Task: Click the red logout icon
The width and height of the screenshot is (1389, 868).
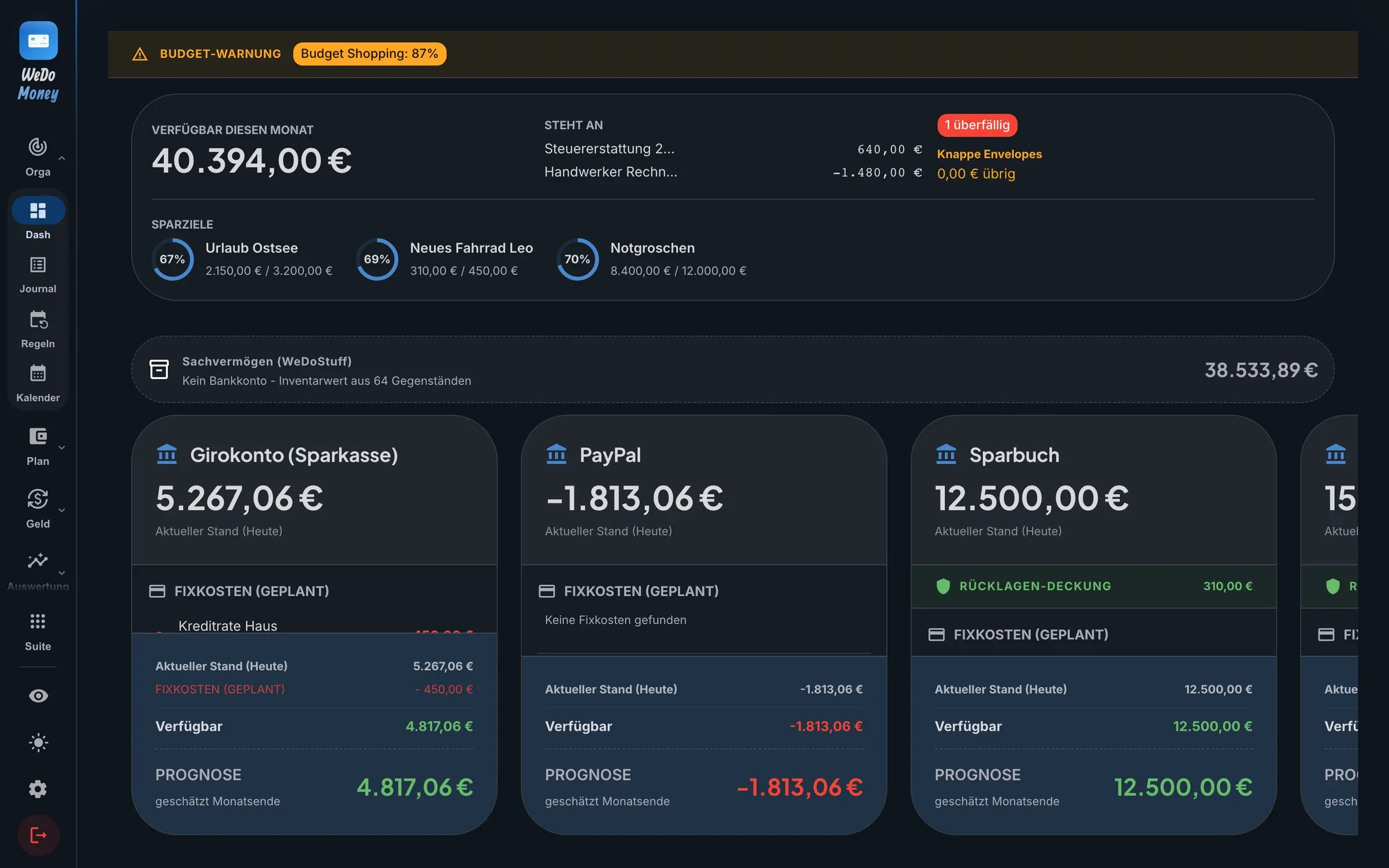Action: tap(38, 835)
